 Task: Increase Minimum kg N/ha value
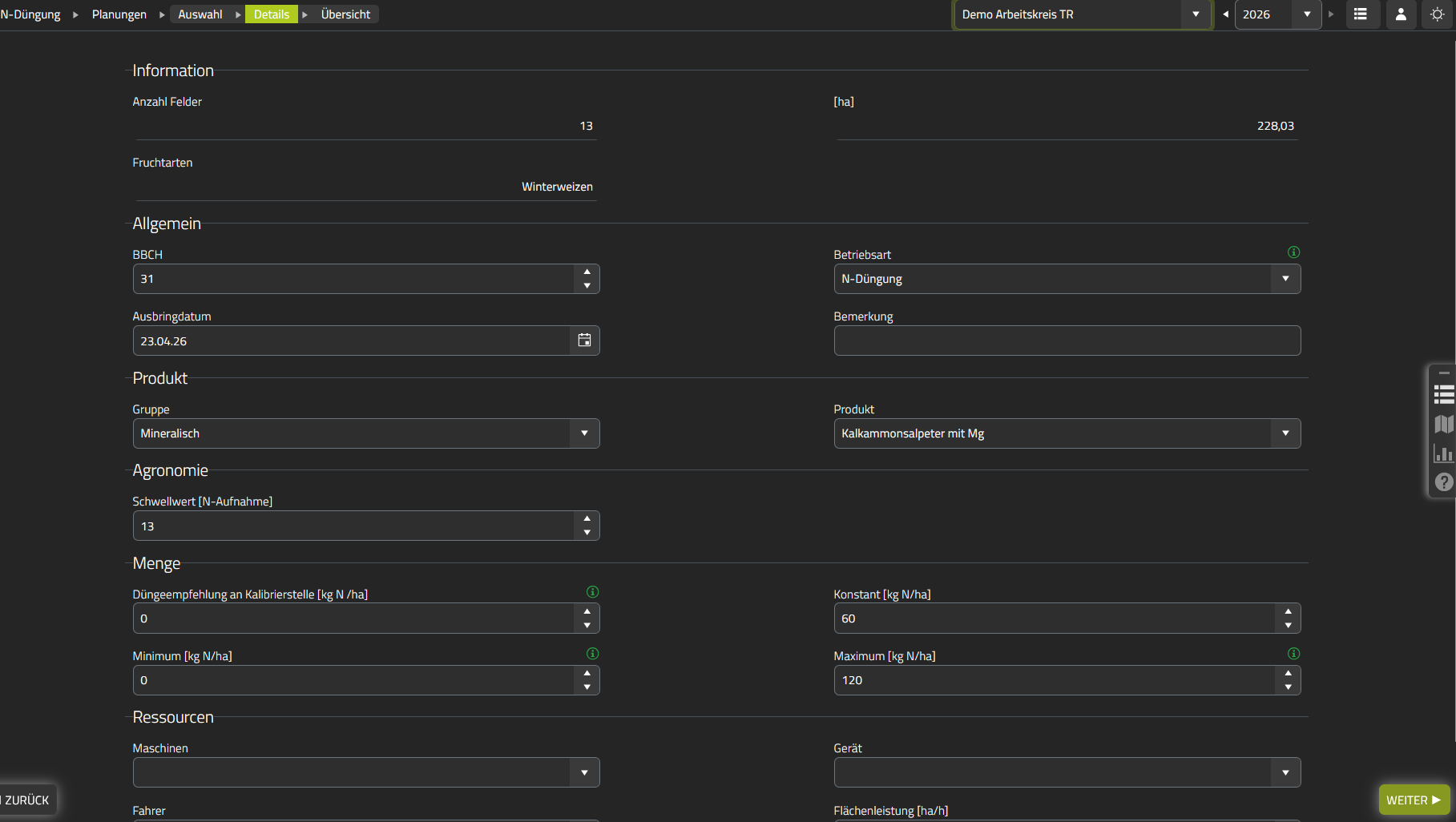click(587, 674)
